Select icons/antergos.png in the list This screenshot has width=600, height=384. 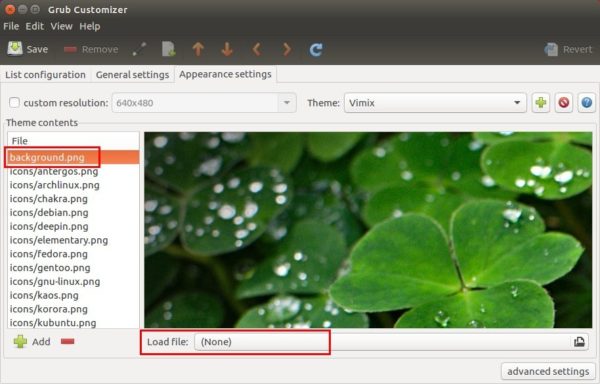73,171
